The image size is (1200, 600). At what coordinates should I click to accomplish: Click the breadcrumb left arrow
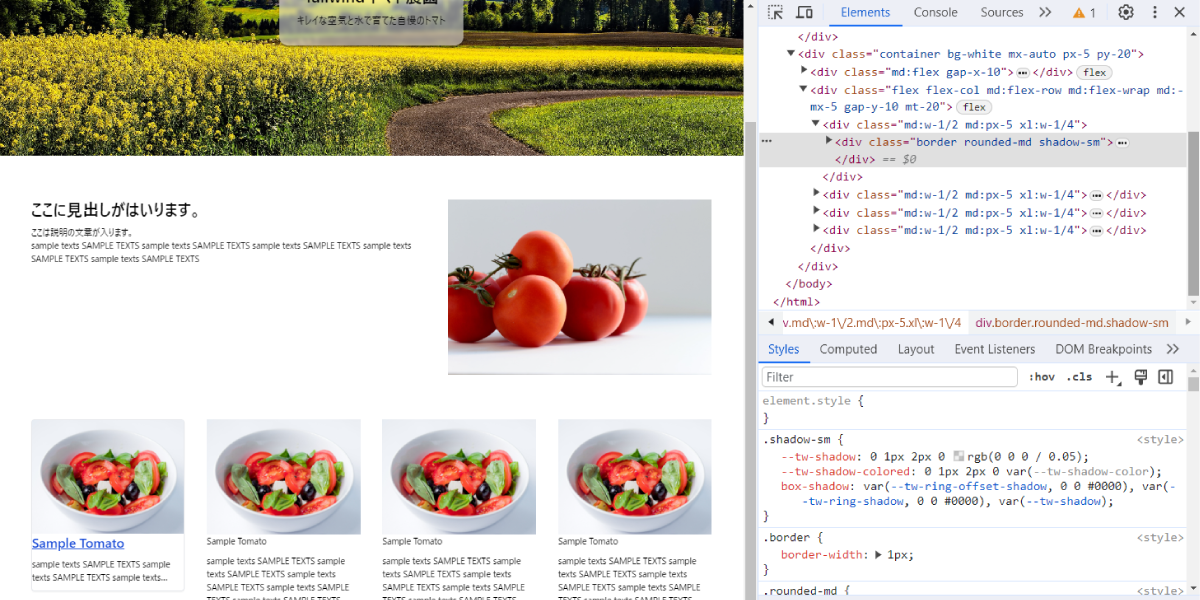click(770, 322)
